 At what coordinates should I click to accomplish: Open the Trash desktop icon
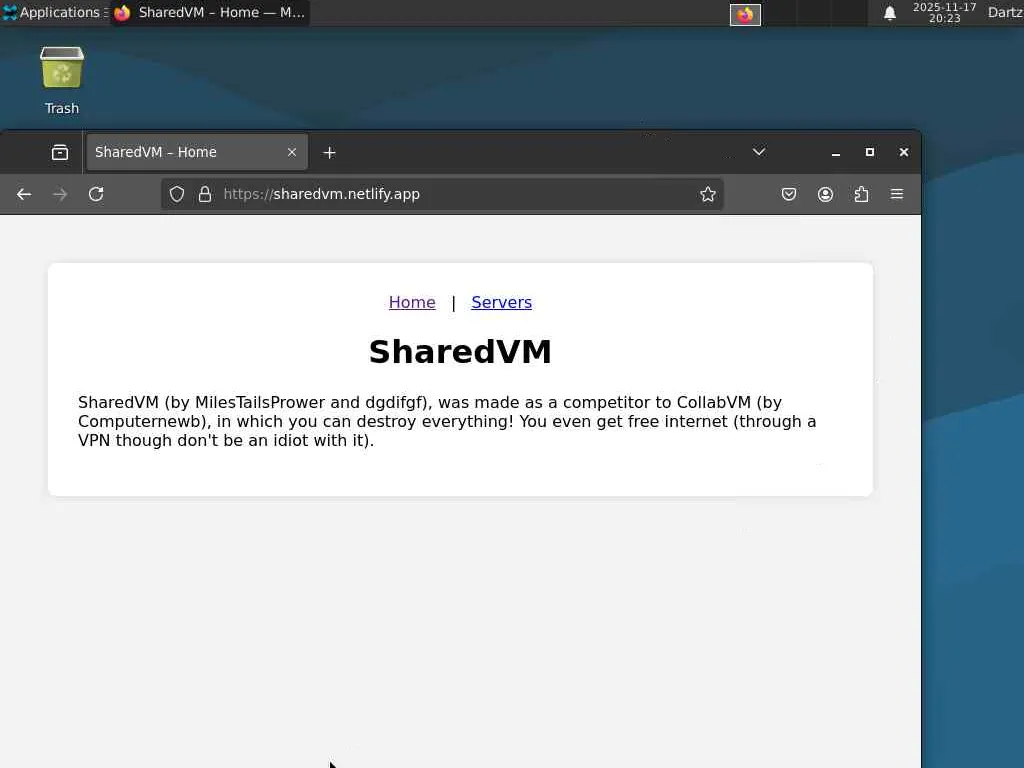62,80
